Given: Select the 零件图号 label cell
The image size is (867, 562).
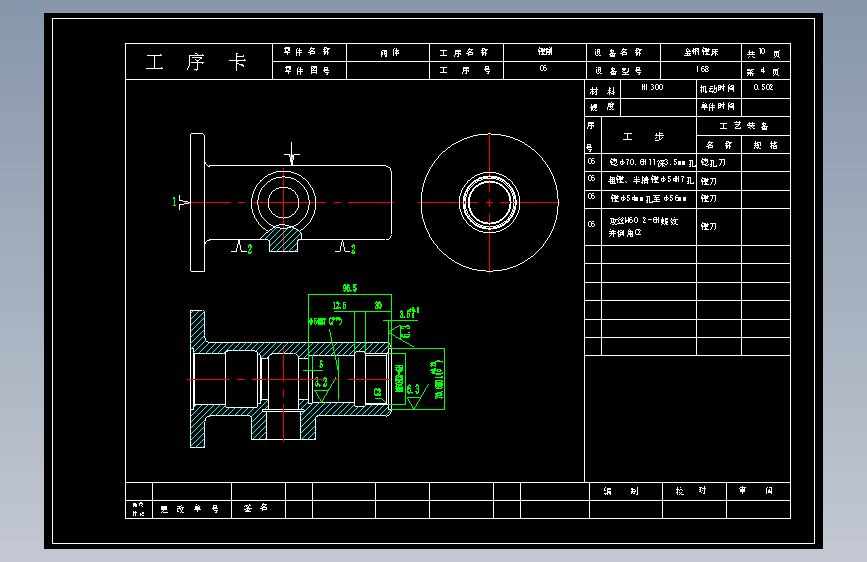Looking at the screenshot, I should point(309,70).
